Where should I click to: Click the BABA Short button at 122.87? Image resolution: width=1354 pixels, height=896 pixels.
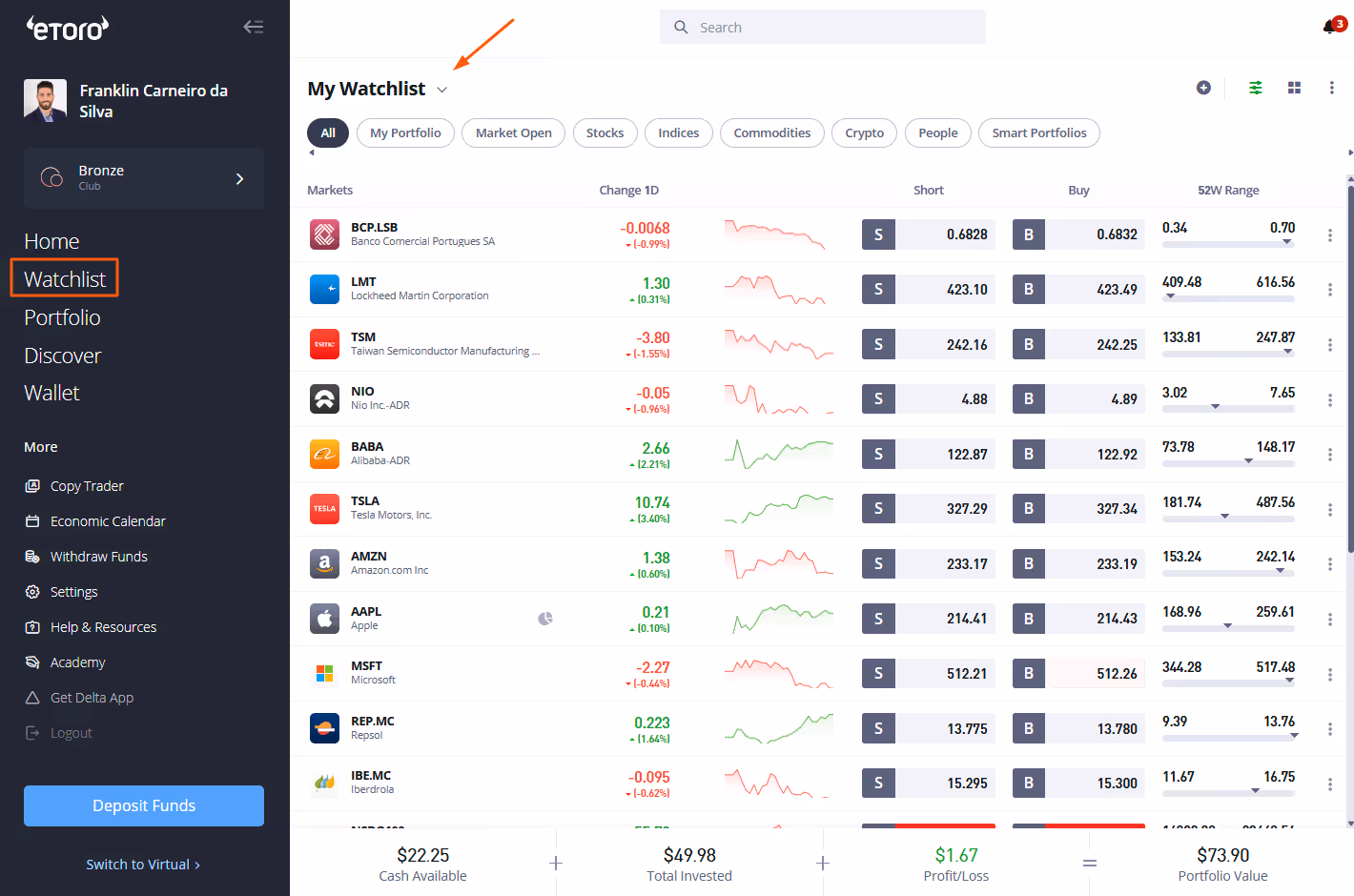(x=929, y=454)
